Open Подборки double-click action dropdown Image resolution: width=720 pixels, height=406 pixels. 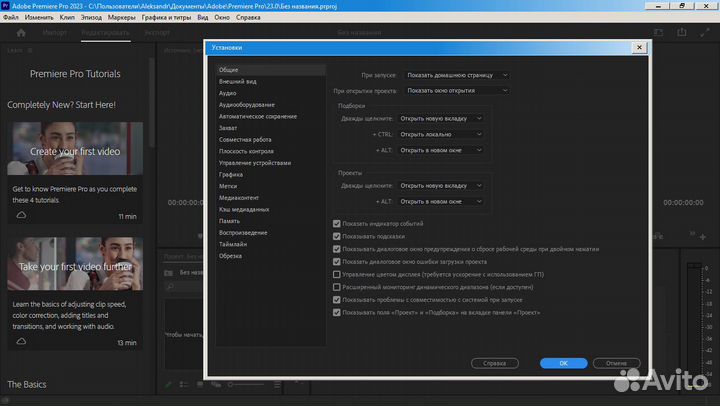pos(441,118)
